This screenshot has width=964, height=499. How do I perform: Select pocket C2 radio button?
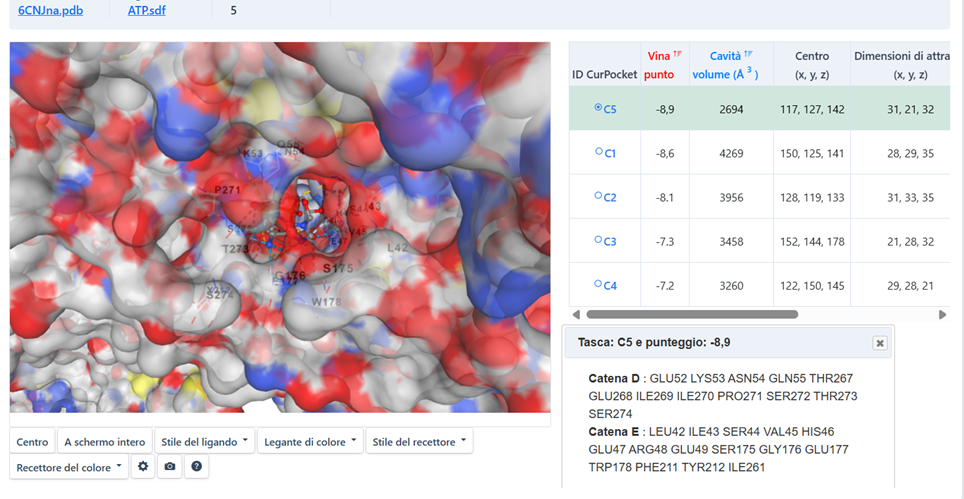pos(598,195)
